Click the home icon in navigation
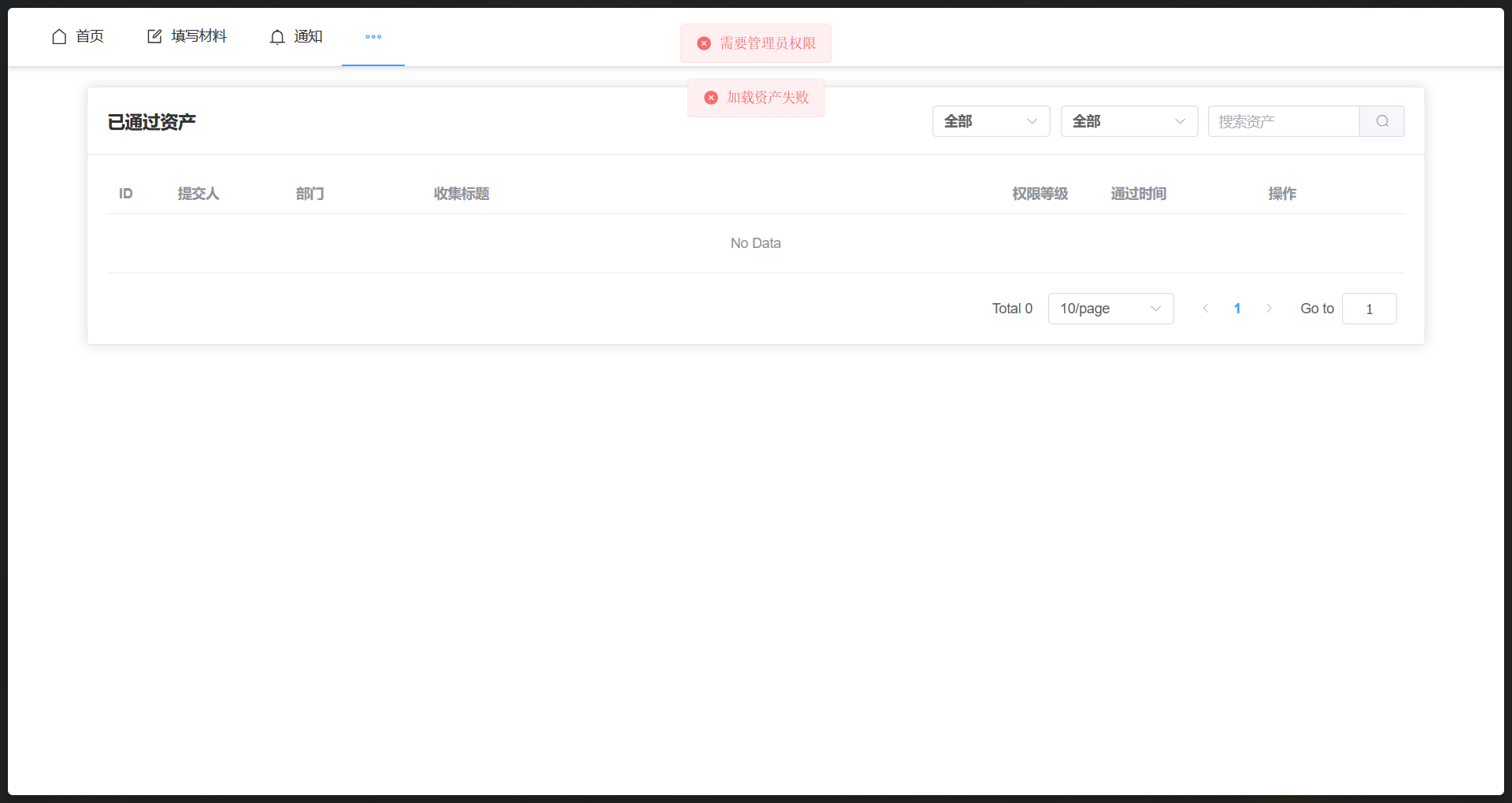The width and height of the screenshot is (1512, 803). pos(59,36)
